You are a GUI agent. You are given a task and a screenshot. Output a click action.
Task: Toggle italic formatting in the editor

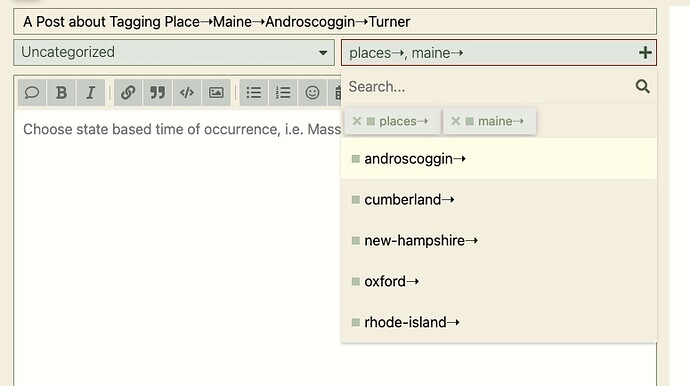tap(91, 93)
